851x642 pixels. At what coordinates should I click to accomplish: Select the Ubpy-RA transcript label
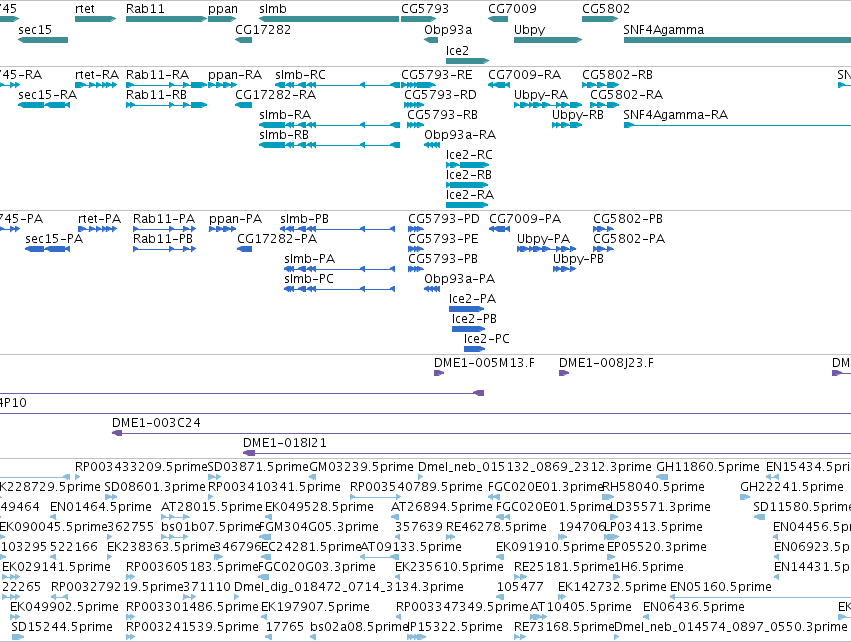coord(541,95)
